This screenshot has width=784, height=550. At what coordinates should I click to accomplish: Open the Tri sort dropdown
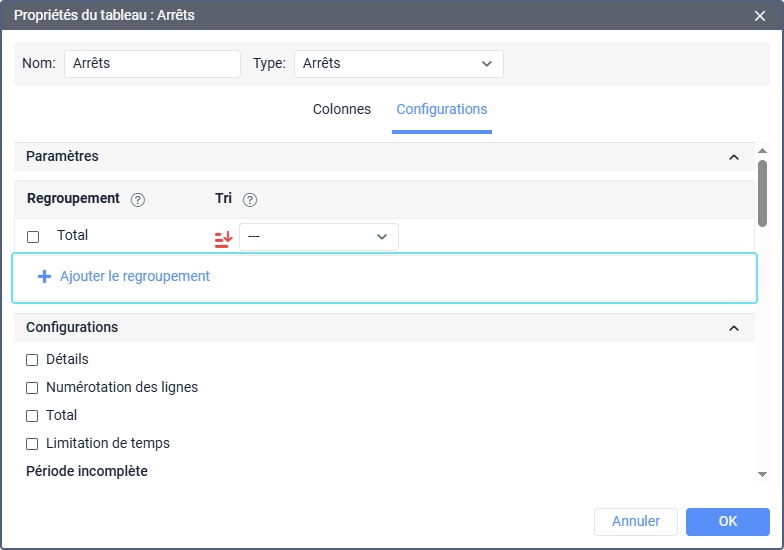pyautogui.click(x=318, y=237)
